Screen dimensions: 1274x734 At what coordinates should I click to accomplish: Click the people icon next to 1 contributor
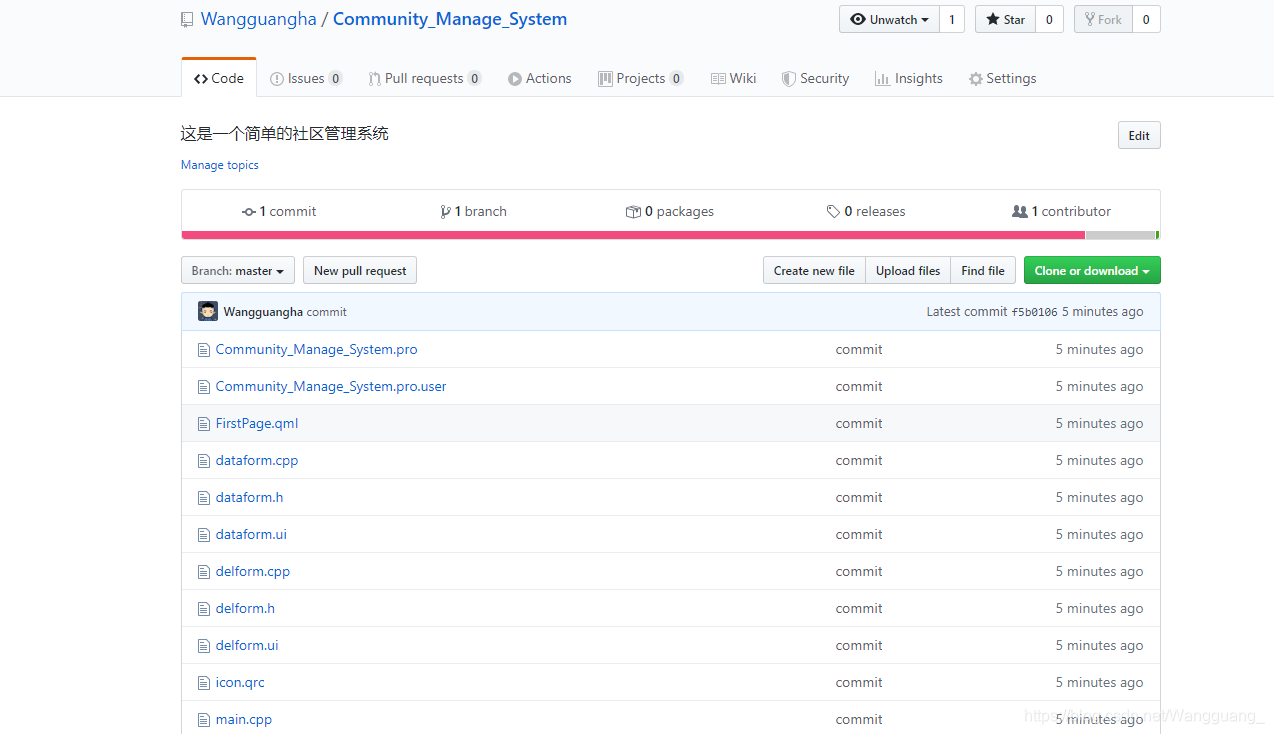click(1020, 212)
